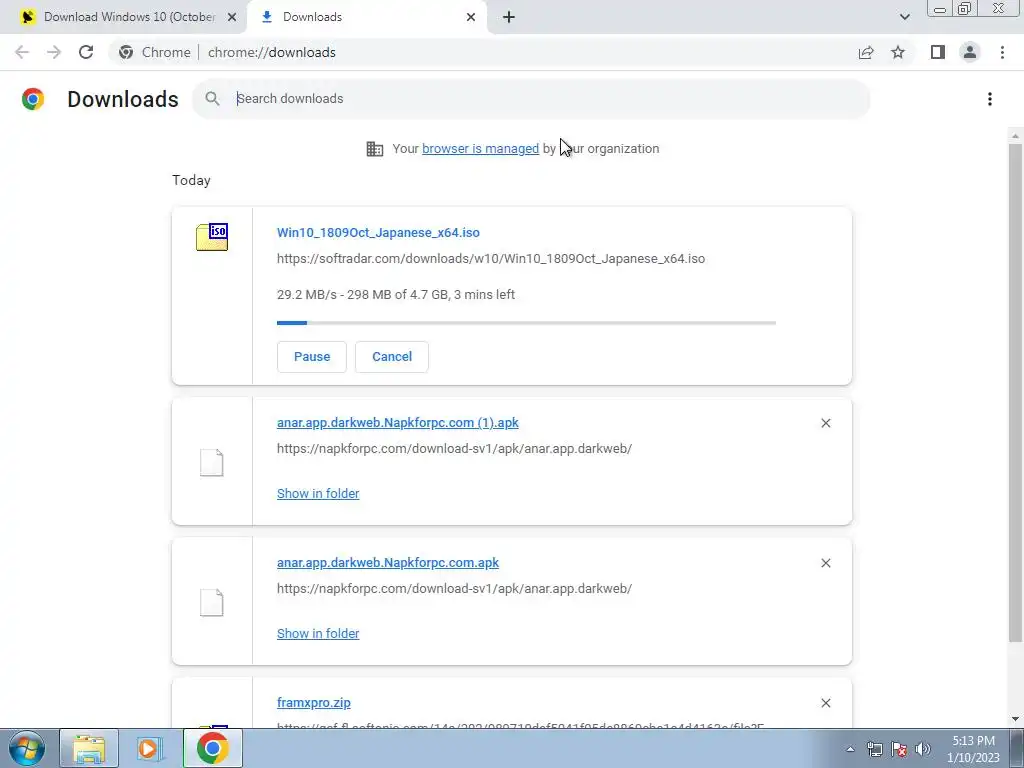Click the Chrome site info chip
This screenshot has height=768, width=1024.
(155, 52)
